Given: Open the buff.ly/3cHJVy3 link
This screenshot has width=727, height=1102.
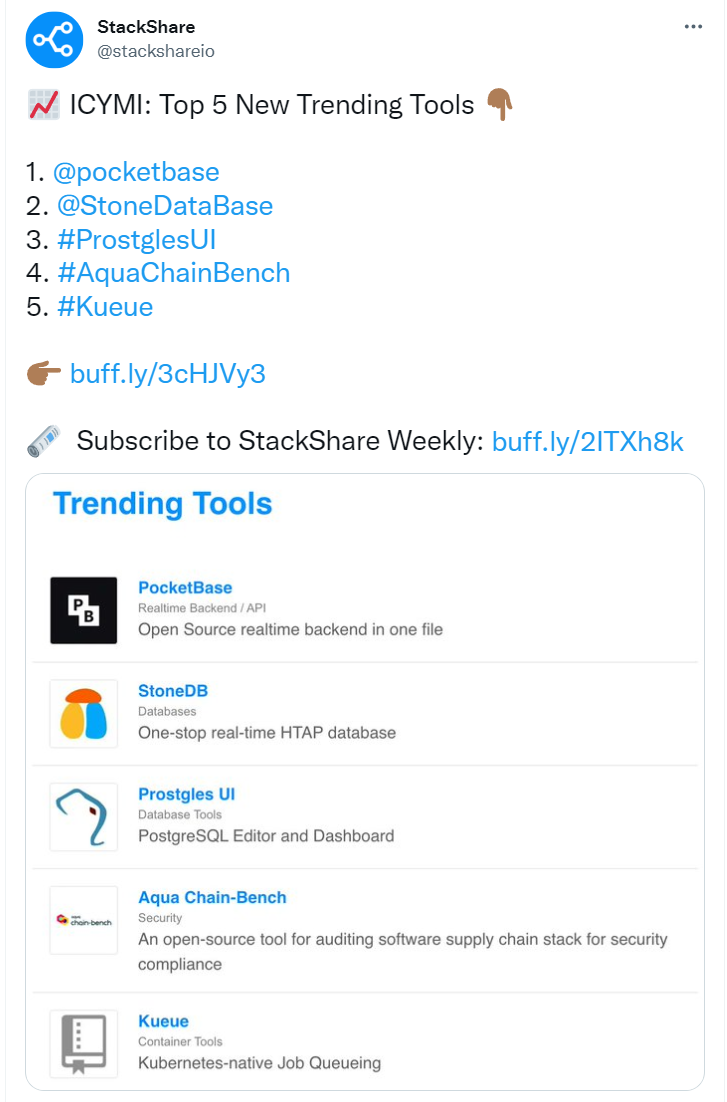Looking at the screenshot, I should click(x=167, y=374).
